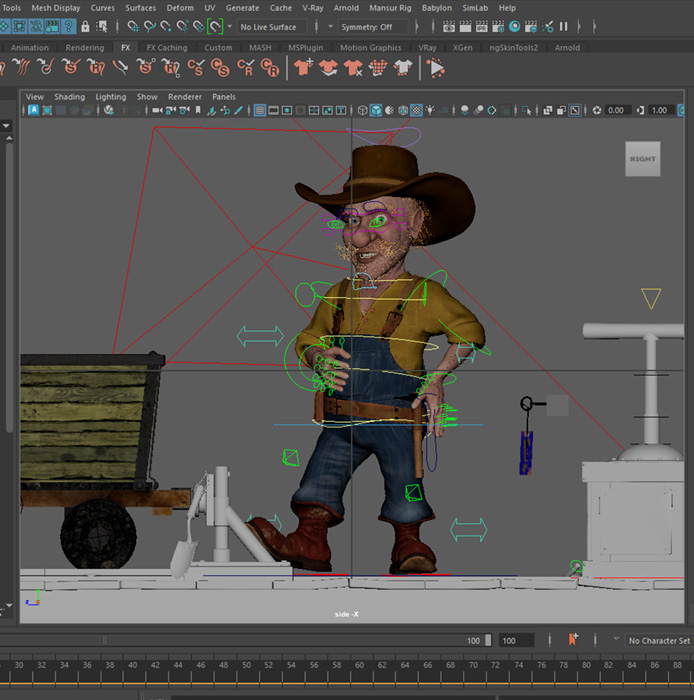Click the range slider end handle
Screen dimensions: 694x700
(488, 640)
